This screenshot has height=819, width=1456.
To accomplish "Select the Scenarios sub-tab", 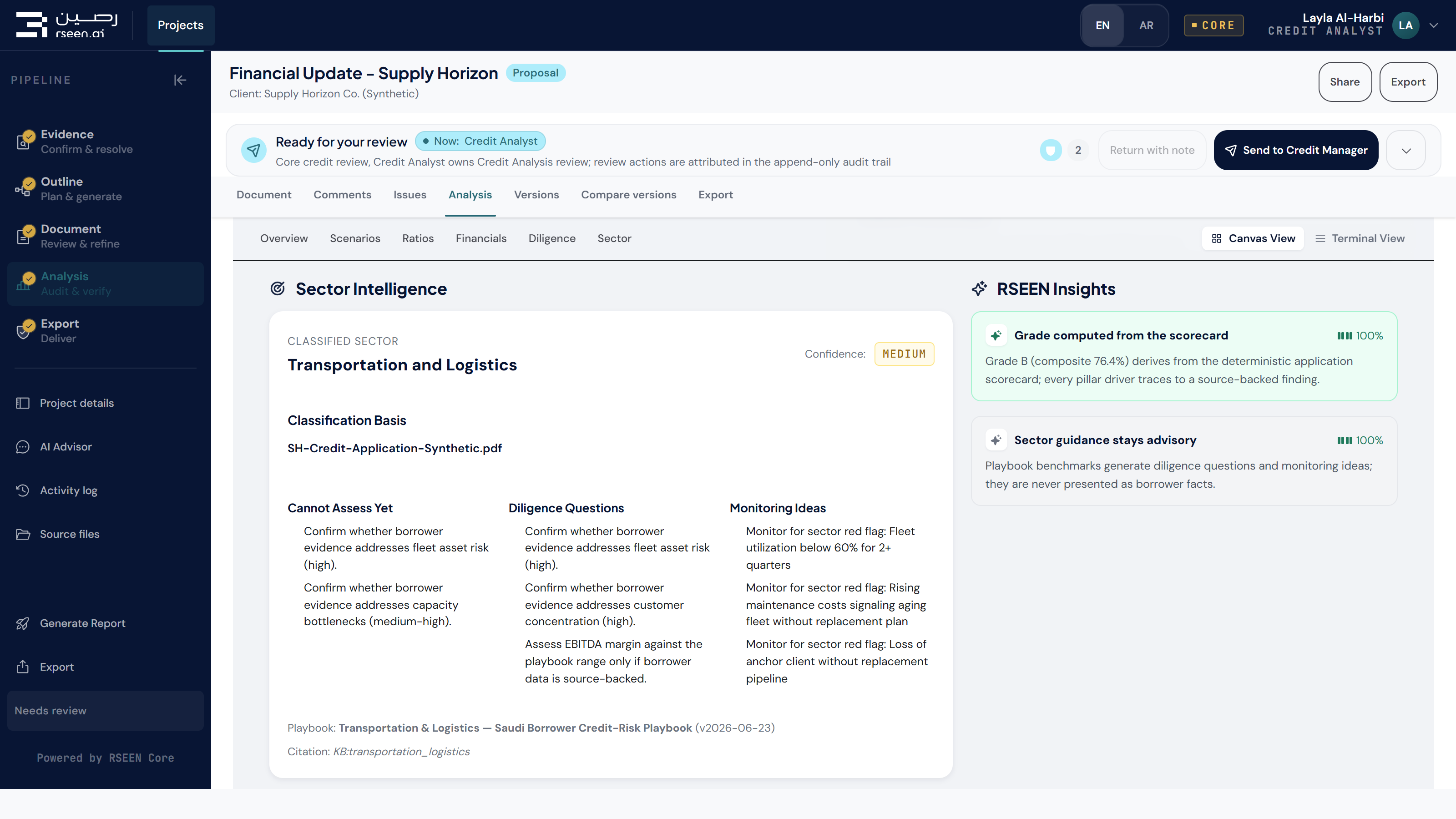I will click(355, 238).
